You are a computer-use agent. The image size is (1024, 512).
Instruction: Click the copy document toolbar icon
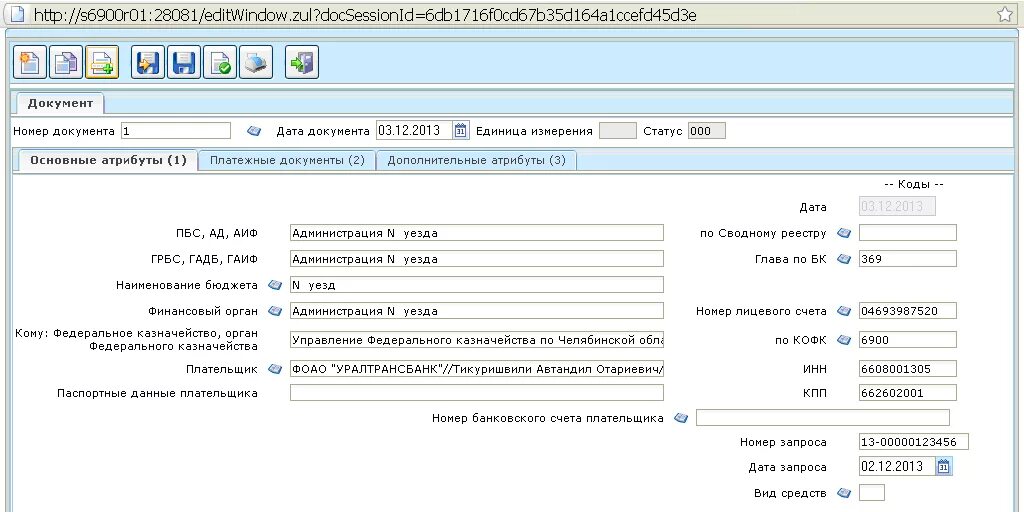(66, 63)
